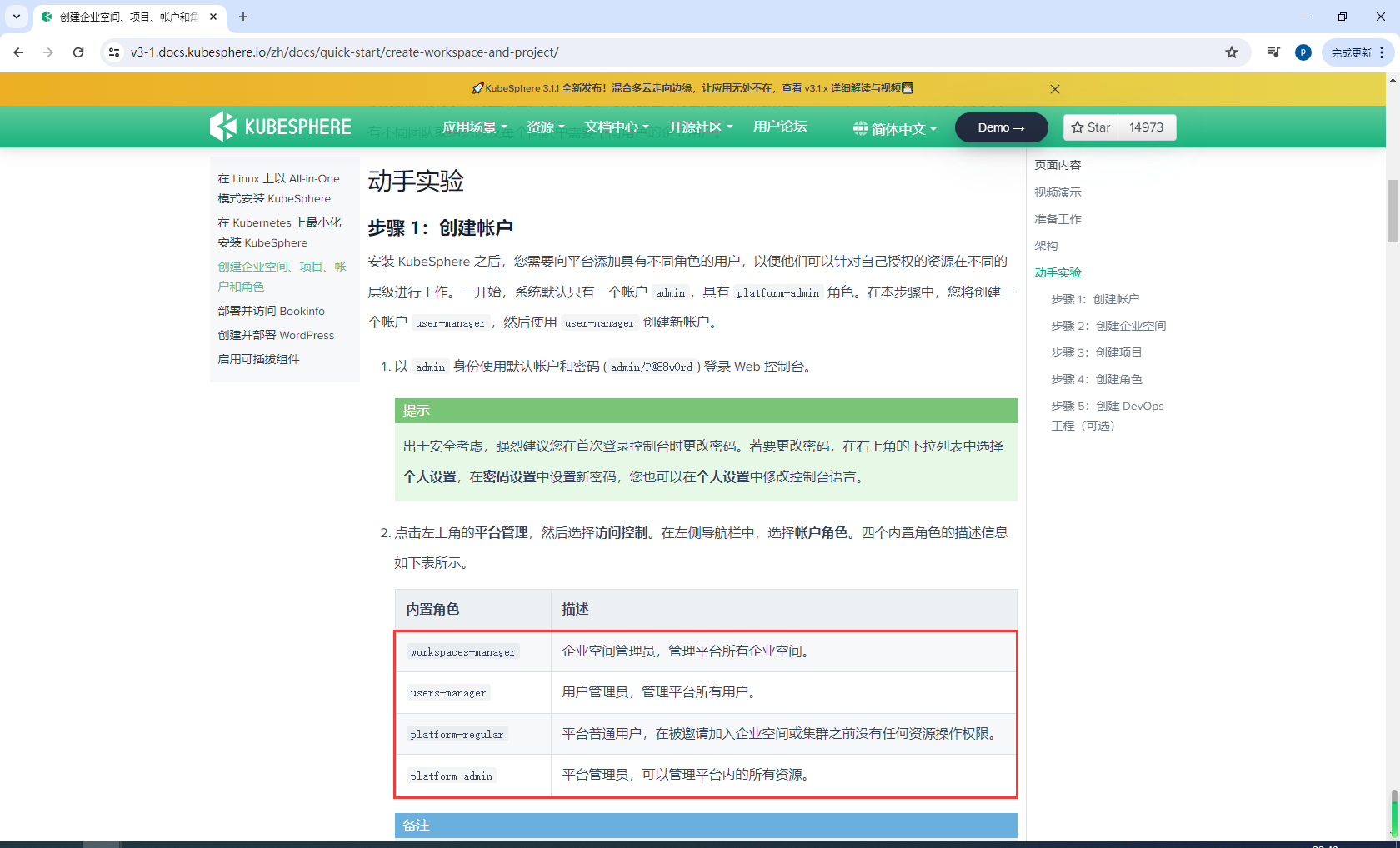Jump to 视频演示 in page contents
The height and width of the screenshot is (848, 1400).
[x=1057, y=192]
